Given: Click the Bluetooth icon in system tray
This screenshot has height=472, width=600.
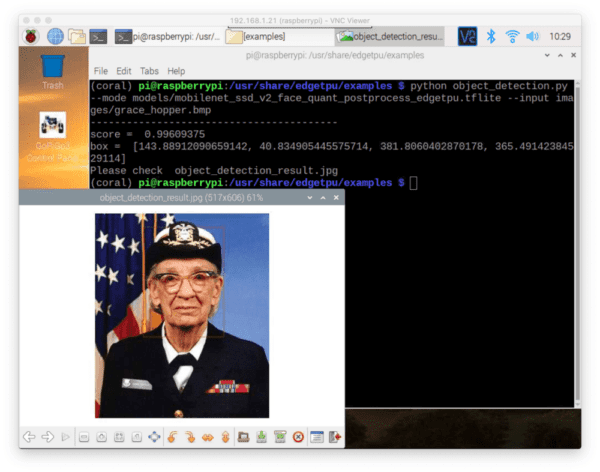Looking at the screenshot, I should point(491,36).
